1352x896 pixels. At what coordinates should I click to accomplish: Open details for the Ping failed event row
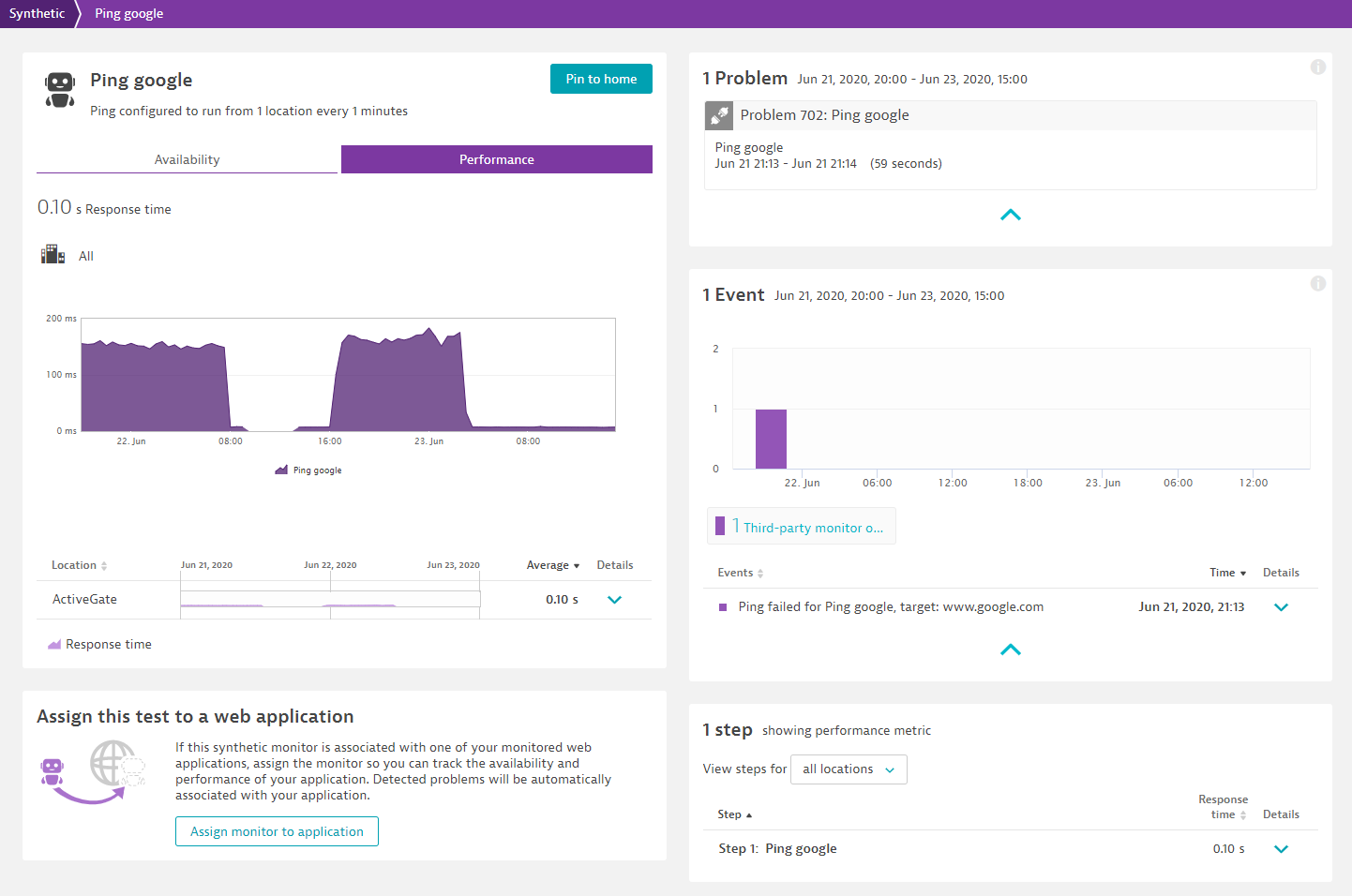[x=1281, y=606]
